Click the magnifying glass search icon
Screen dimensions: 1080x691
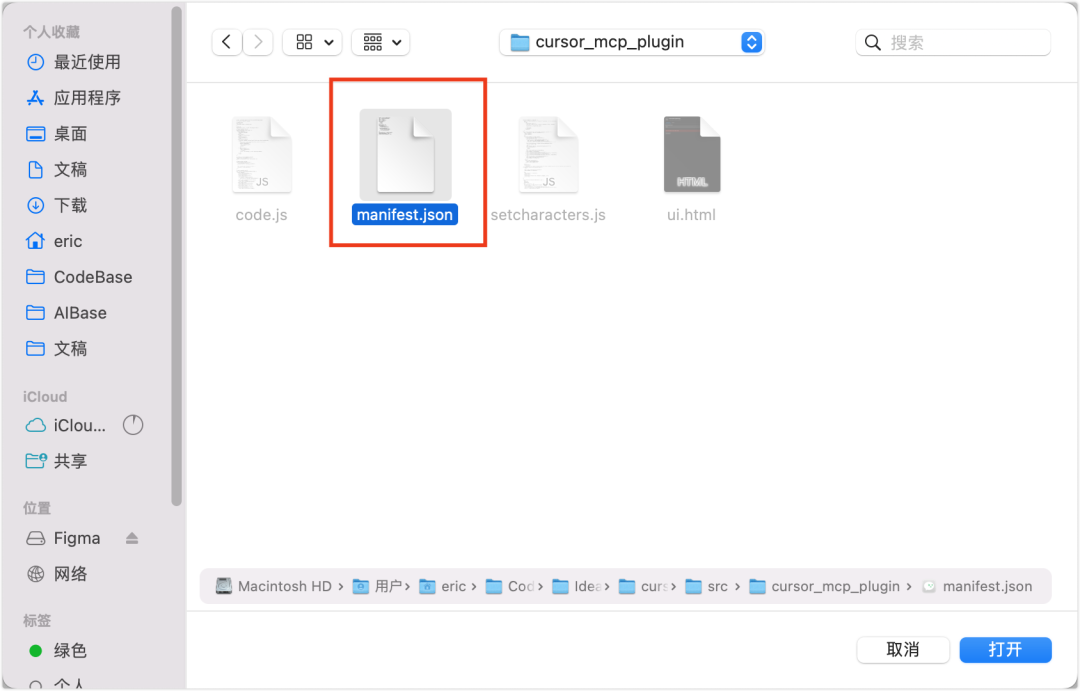click(x=873, y=43)
